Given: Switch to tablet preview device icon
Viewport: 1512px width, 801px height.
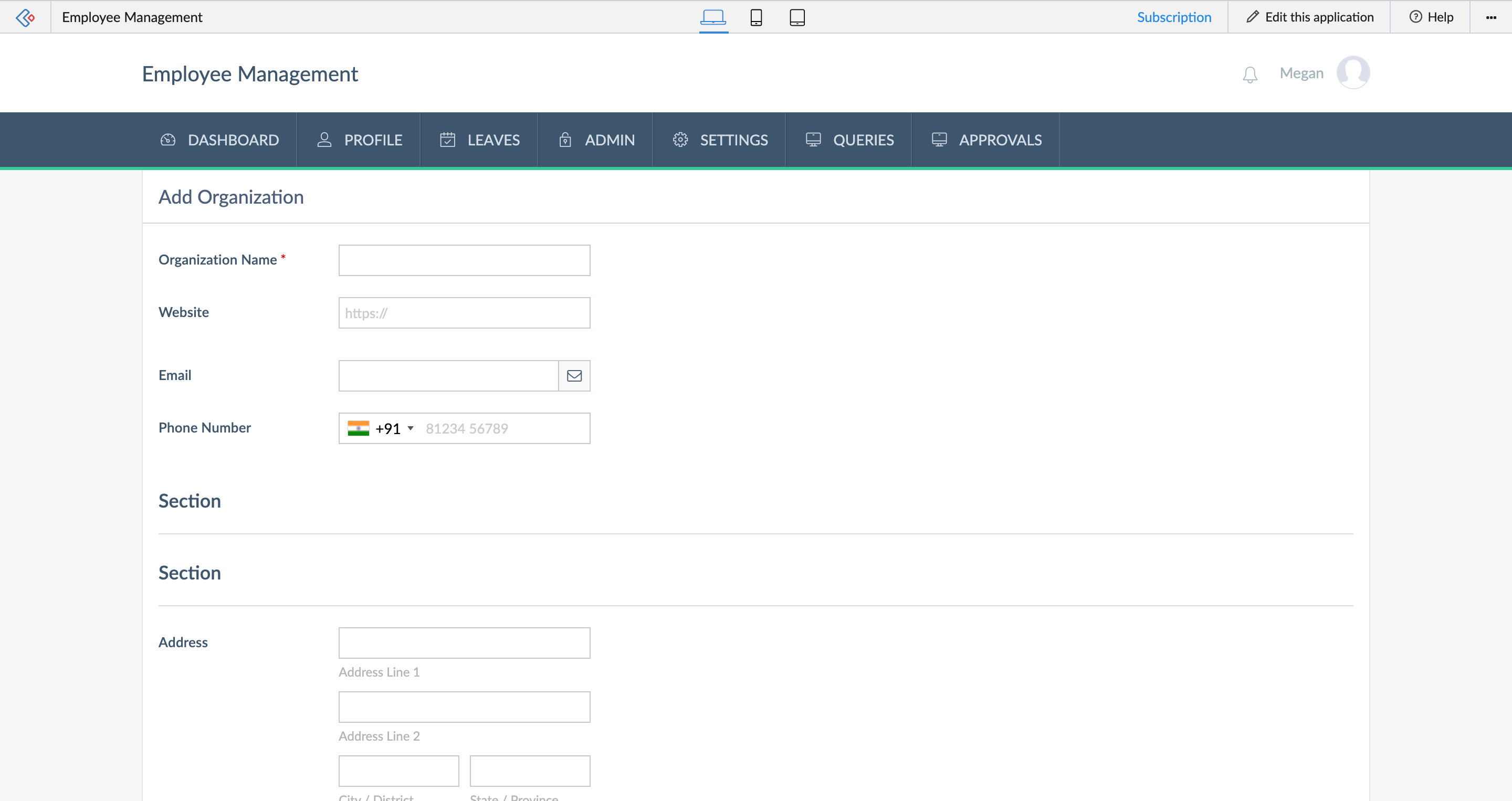Looking at the screenshot, I should (796, 17).
